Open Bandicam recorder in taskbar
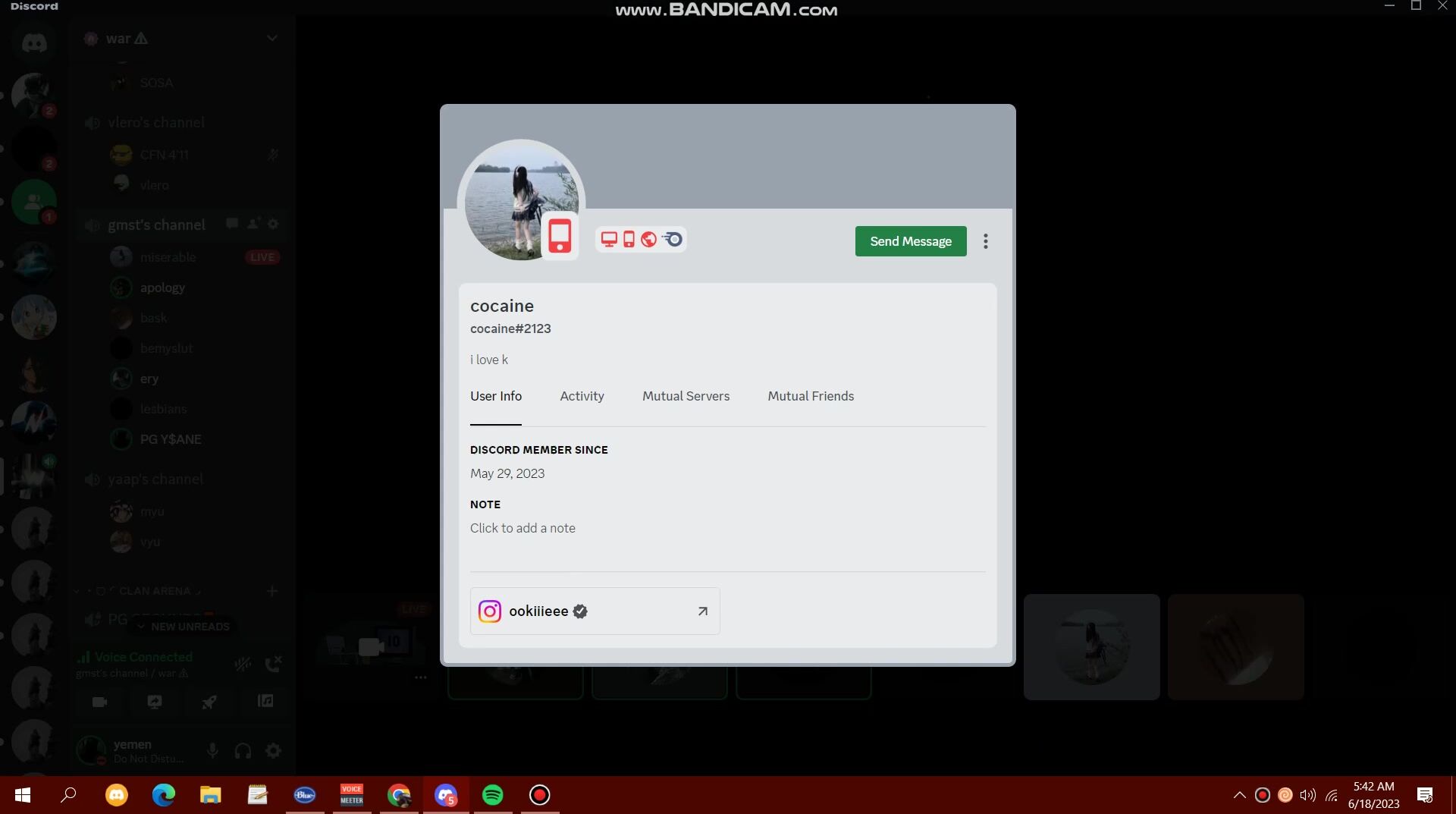The image size is (1456, 814). pos(540,795)
